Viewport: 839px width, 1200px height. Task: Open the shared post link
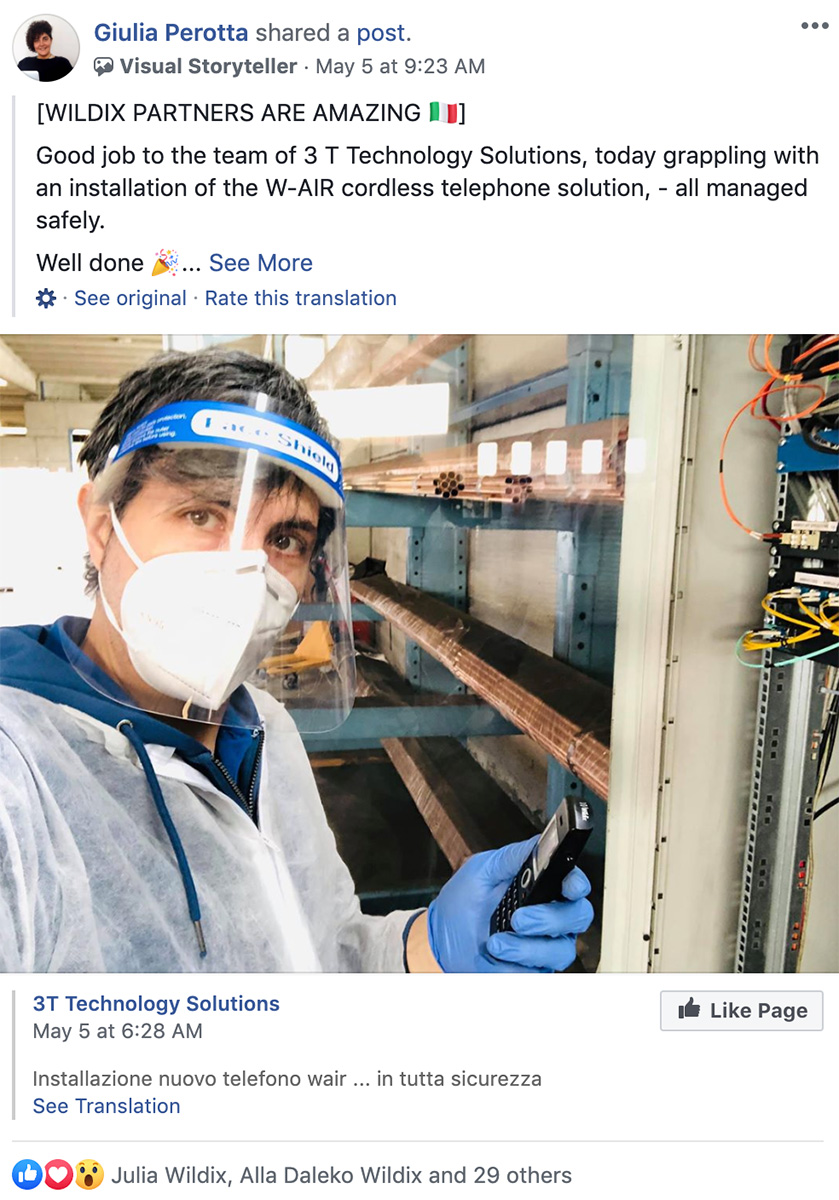coord(381,32)
